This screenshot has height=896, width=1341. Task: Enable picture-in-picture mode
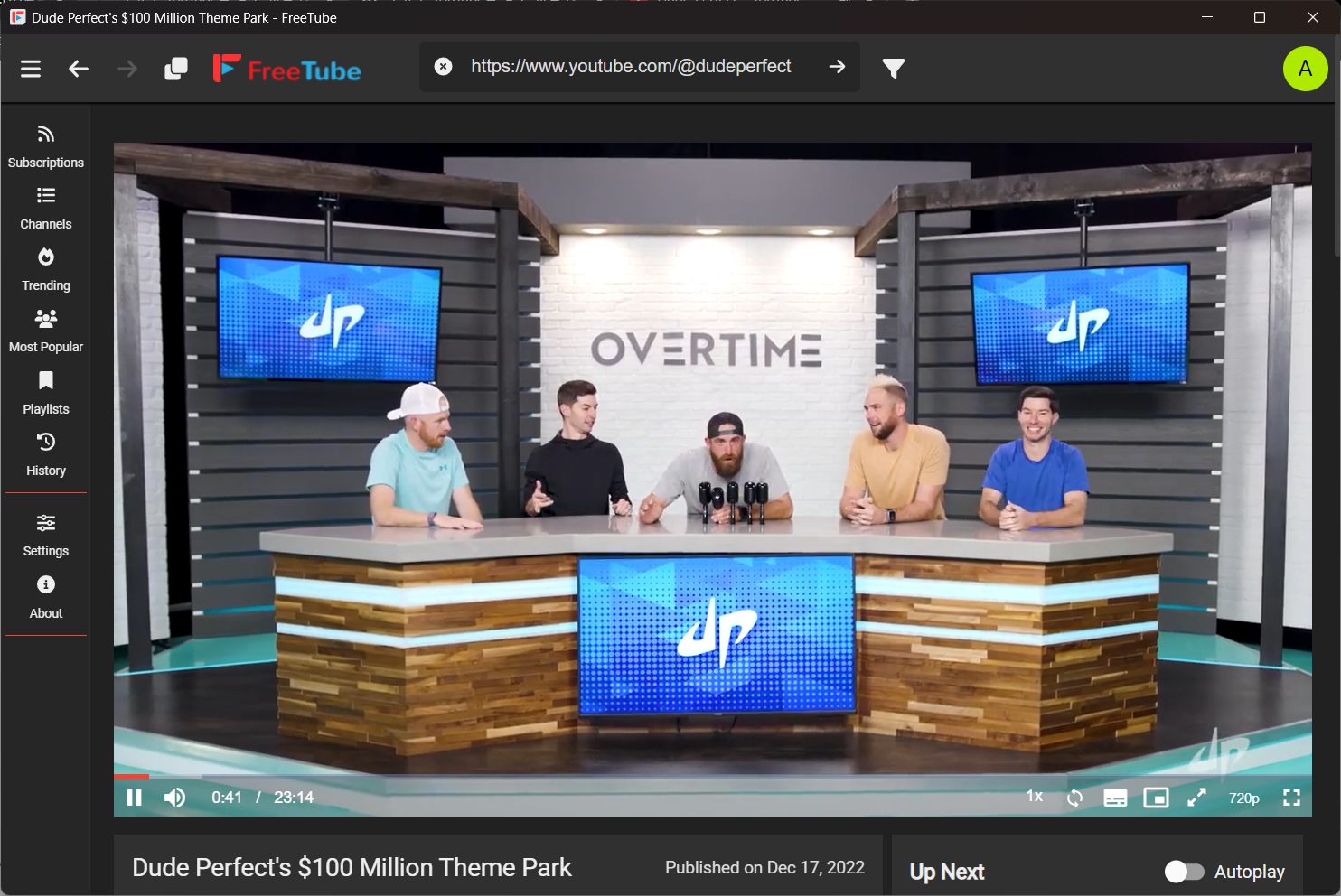(1156, 798)
